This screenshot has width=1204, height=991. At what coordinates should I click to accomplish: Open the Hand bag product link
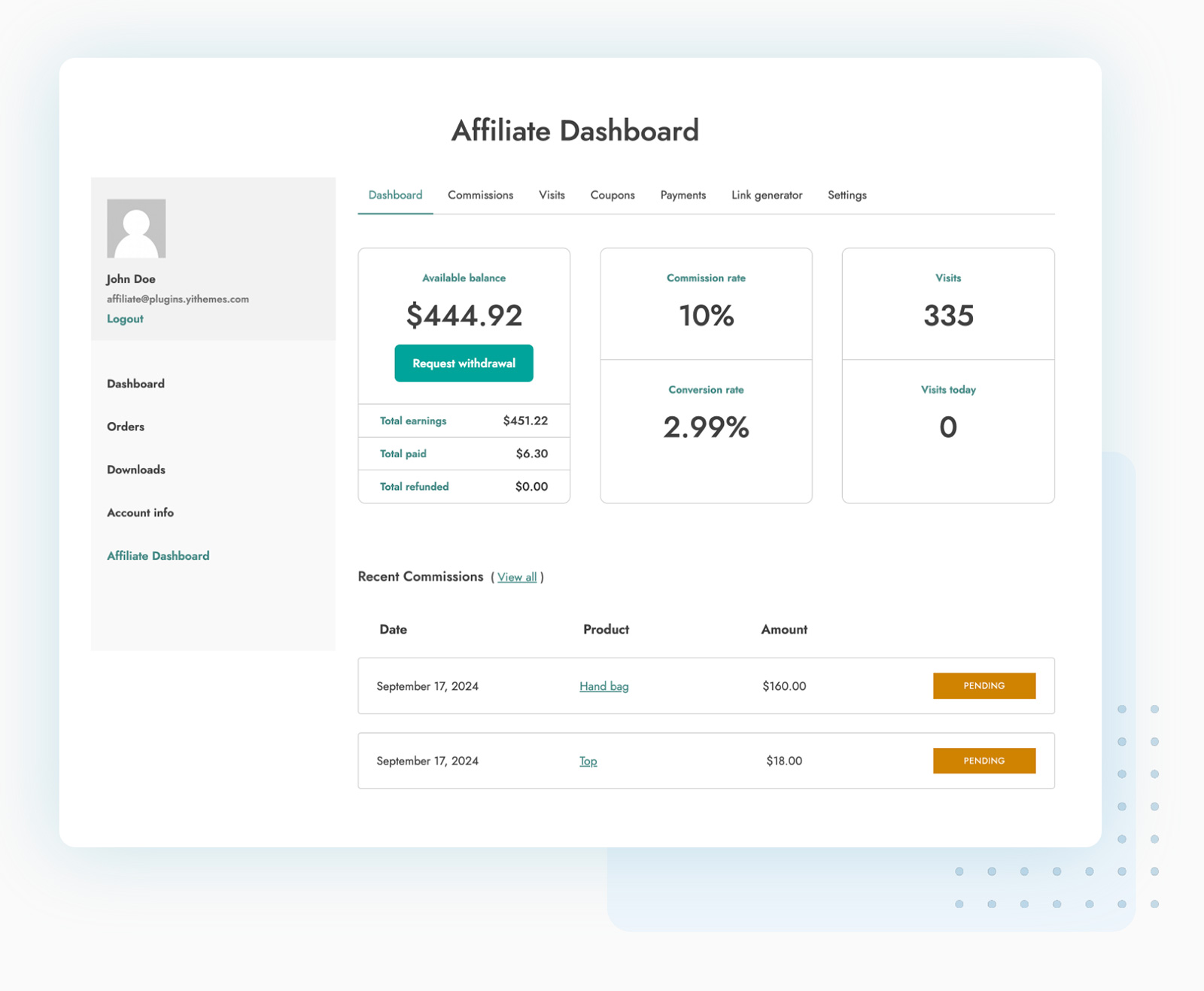tap(604, 685)
